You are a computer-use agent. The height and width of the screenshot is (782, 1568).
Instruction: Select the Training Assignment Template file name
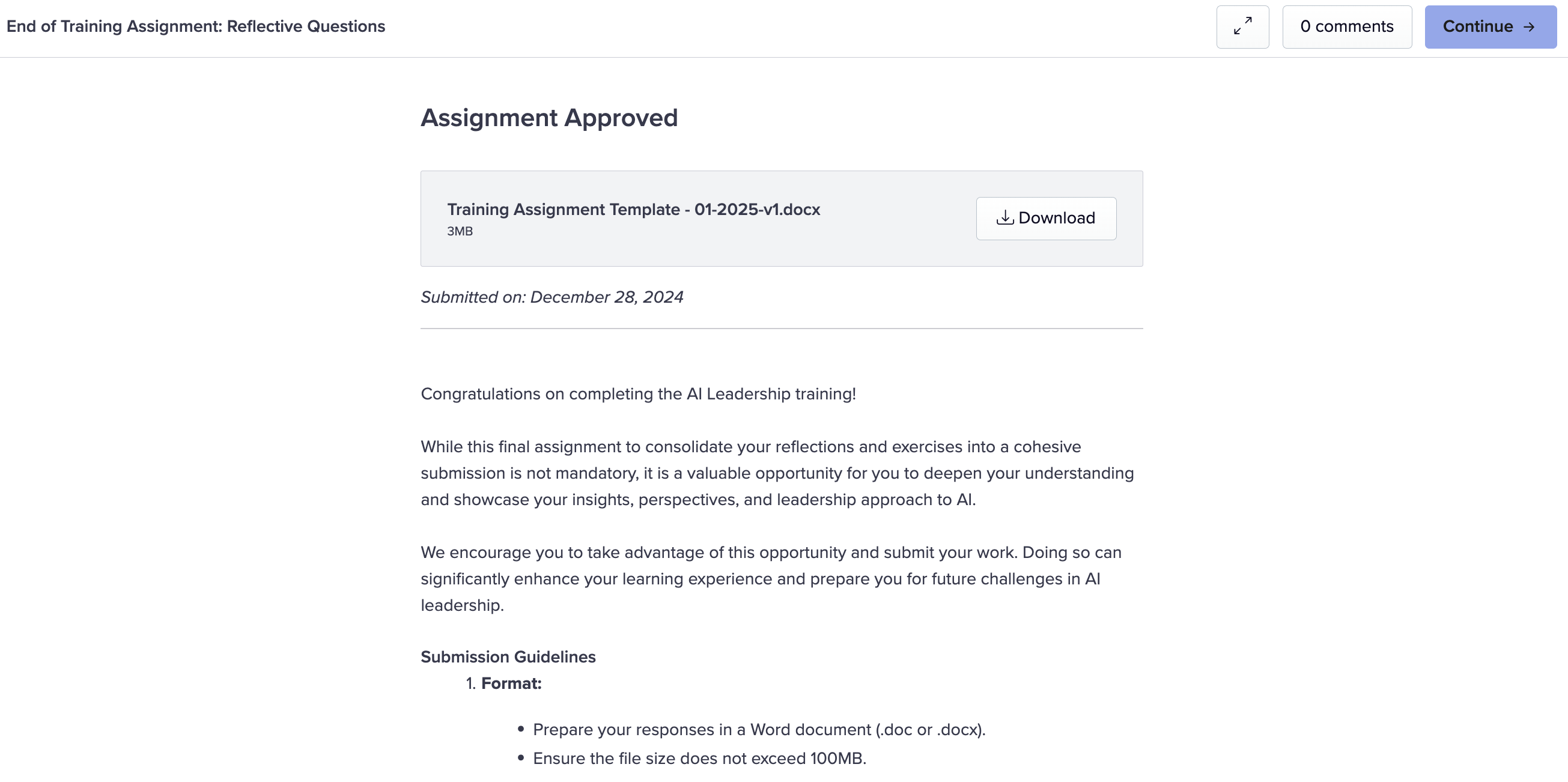(x=633, y=210)
